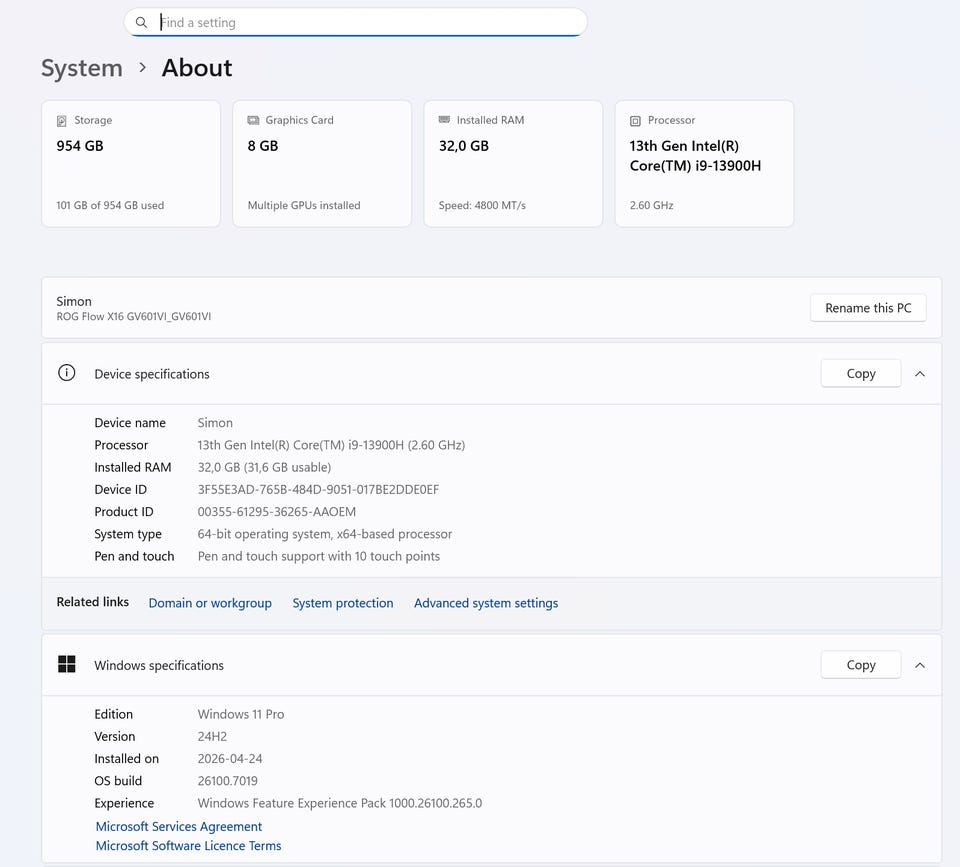Click the search magnifier icon
Viewport: 960px width, 867px height.
coord(141,22)
